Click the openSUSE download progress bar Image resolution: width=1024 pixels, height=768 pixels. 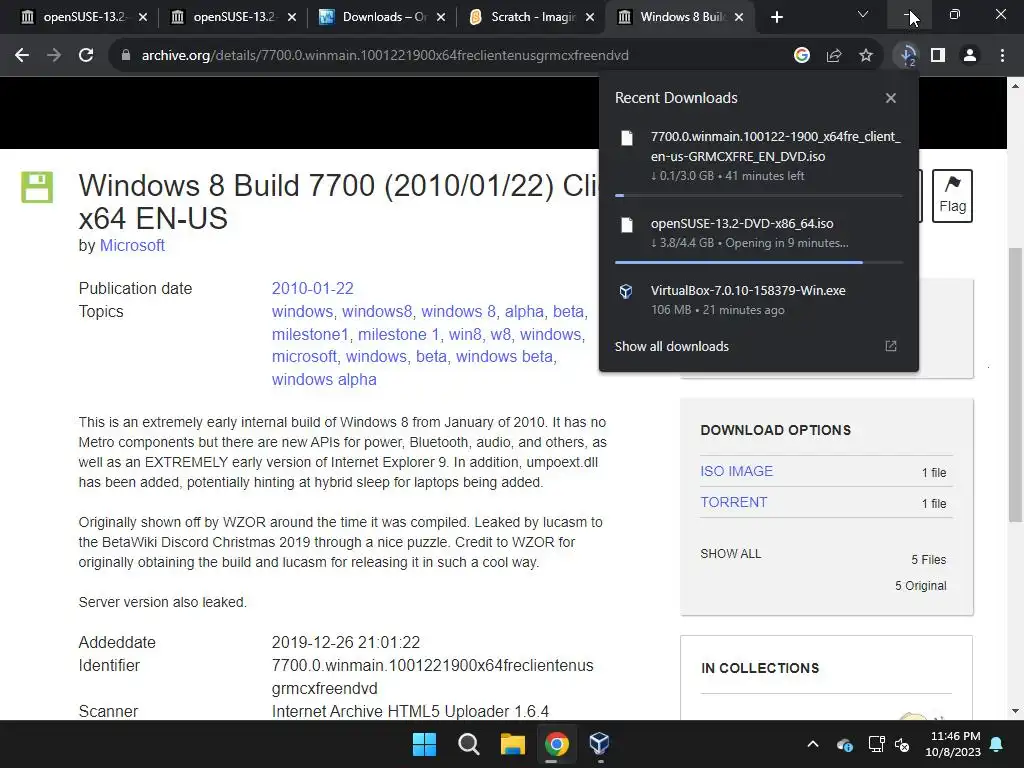pos(759,263)
